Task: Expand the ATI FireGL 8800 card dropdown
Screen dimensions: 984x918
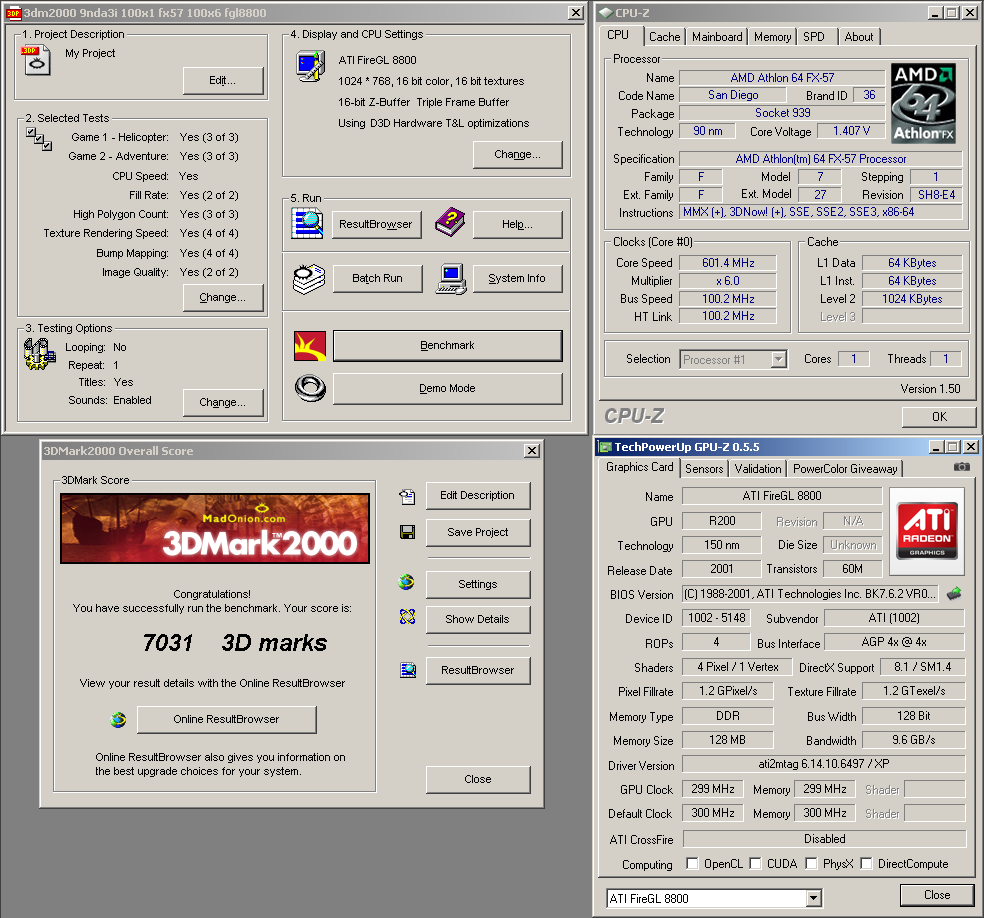Action: pos(814,898)
